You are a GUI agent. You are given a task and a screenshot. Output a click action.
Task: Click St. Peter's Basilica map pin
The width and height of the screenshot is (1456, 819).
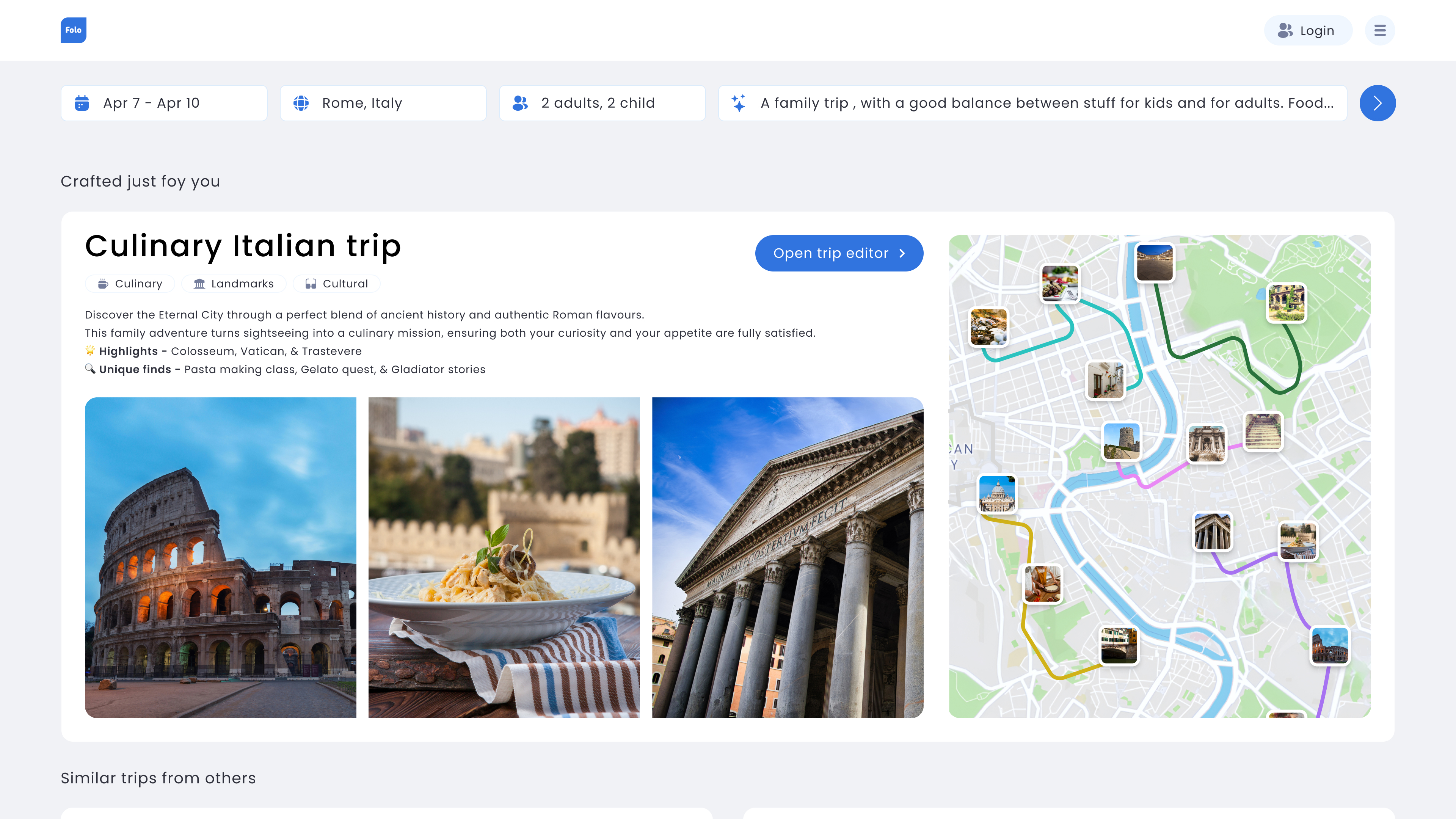coord(997,493)
